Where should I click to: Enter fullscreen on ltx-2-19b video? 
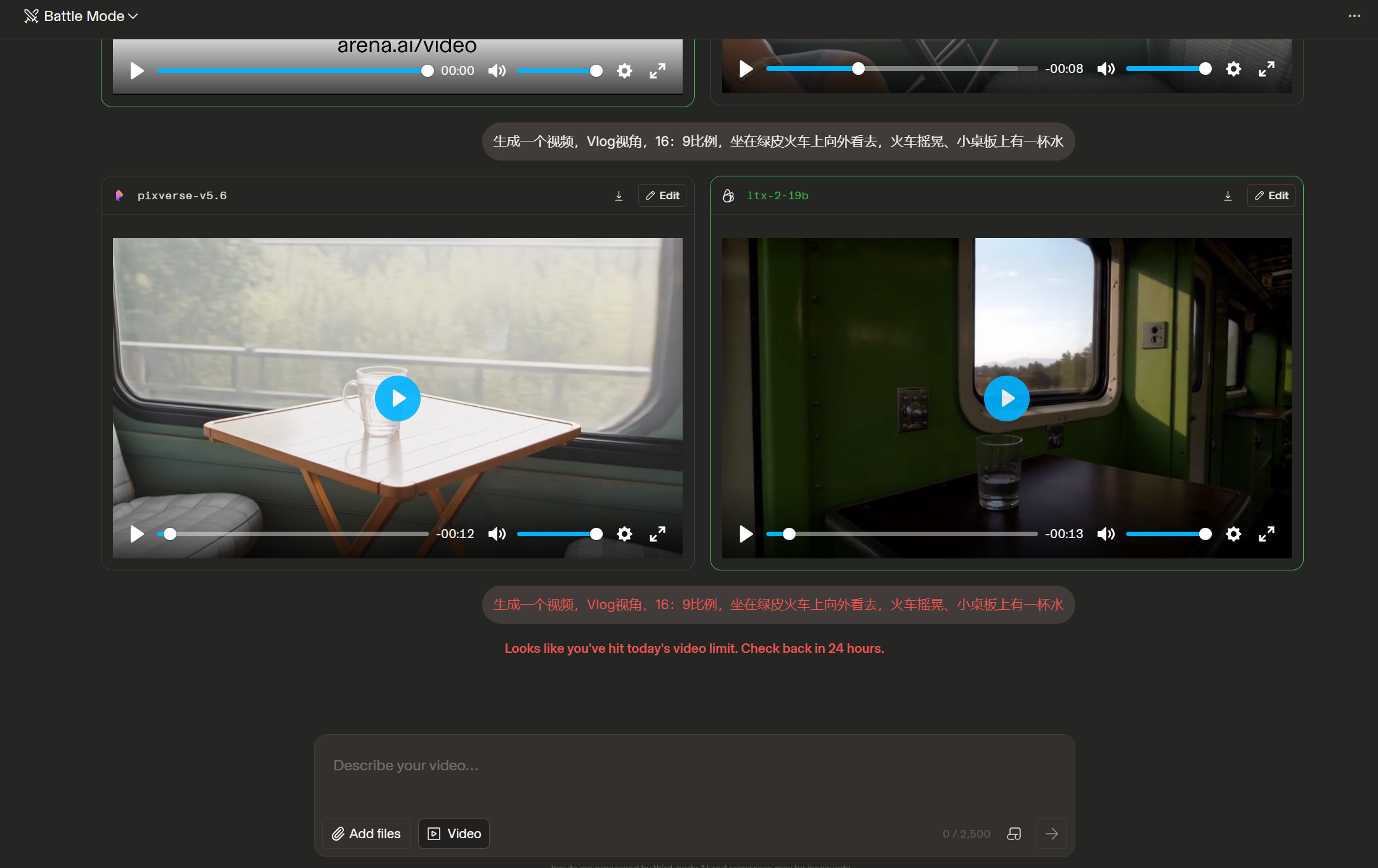tap(1266, 534)
